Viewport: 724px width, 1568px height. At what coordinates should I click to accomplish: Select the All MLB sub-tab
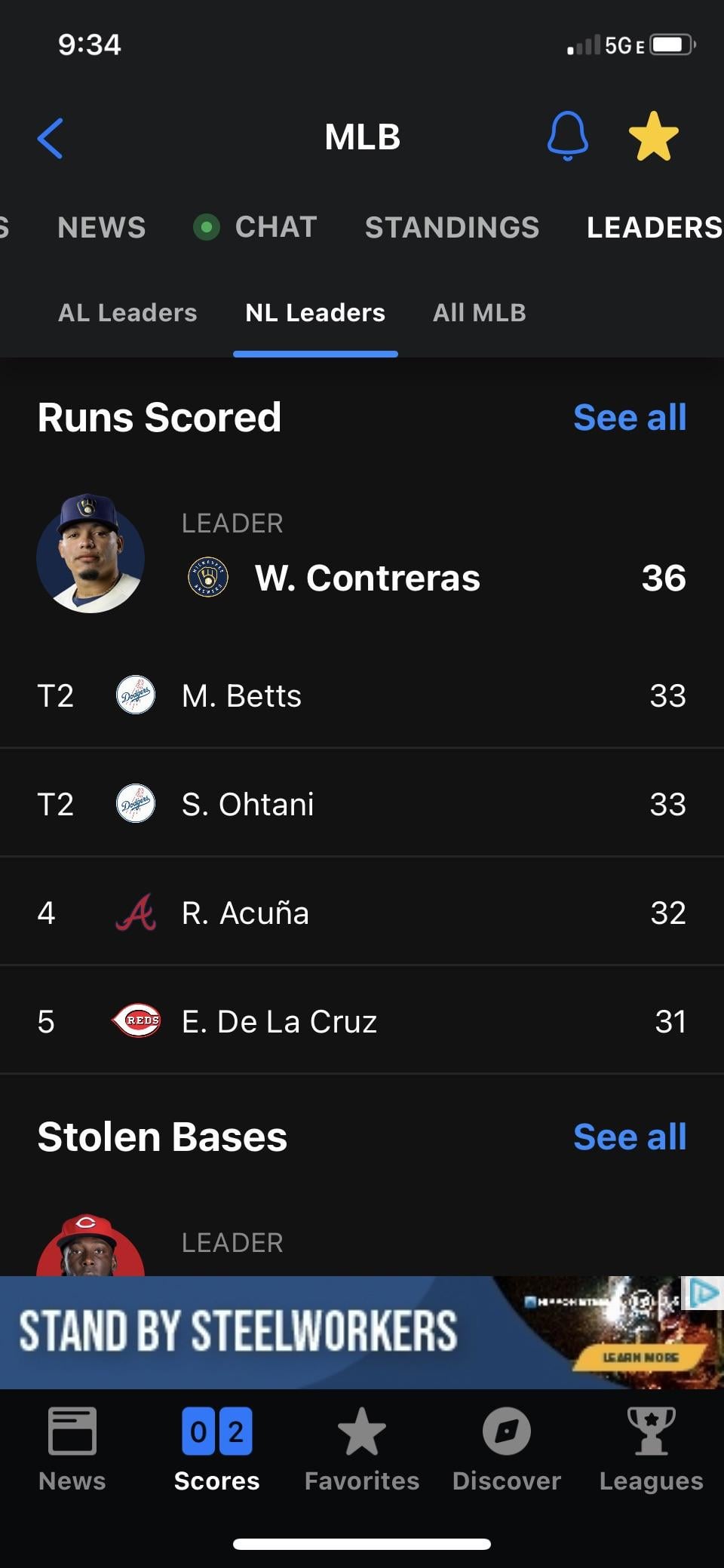pyautogui.click(x=480, y=312)
